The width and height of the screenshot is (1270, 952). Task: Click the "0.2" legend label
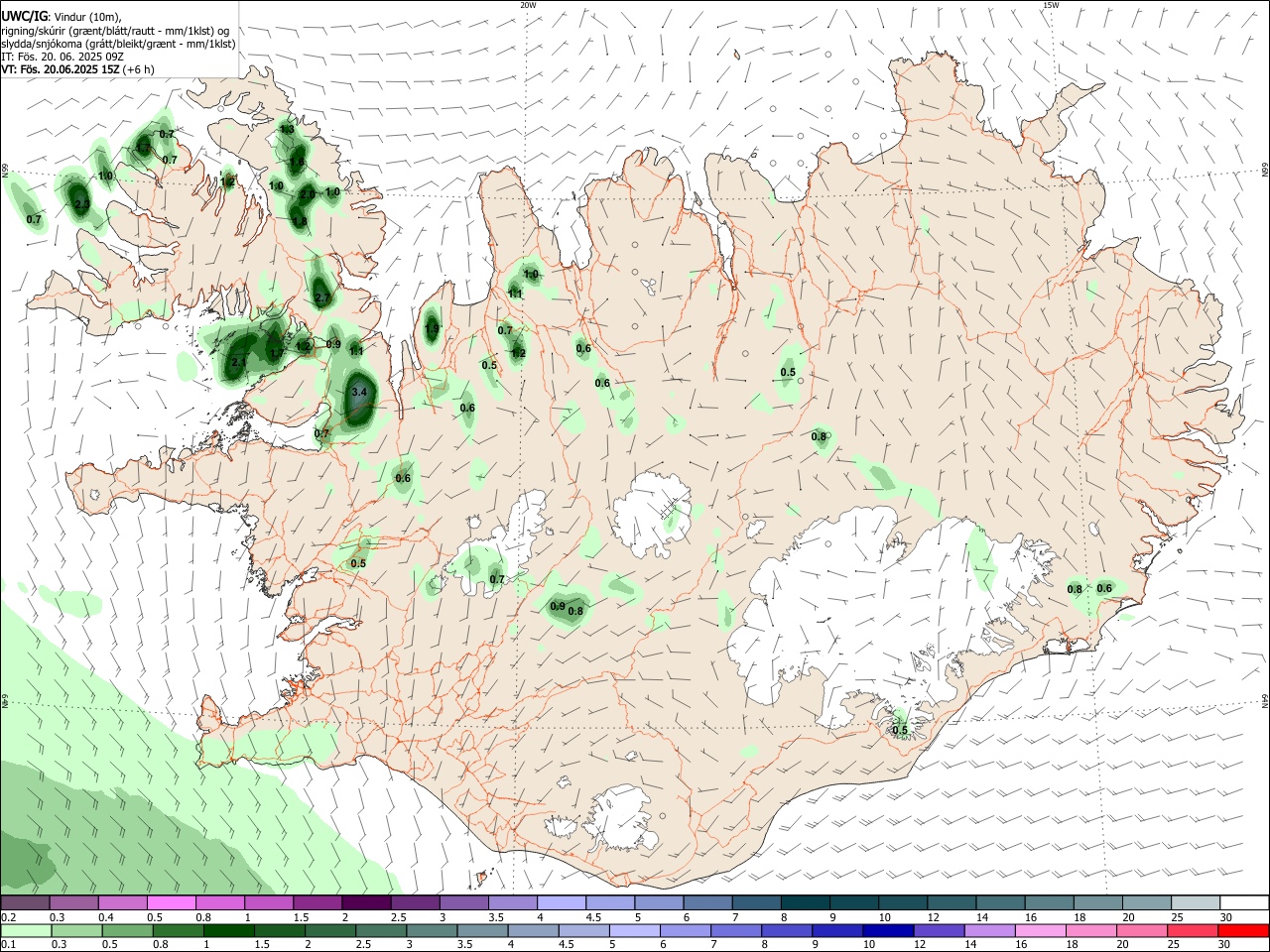point(8,917)
